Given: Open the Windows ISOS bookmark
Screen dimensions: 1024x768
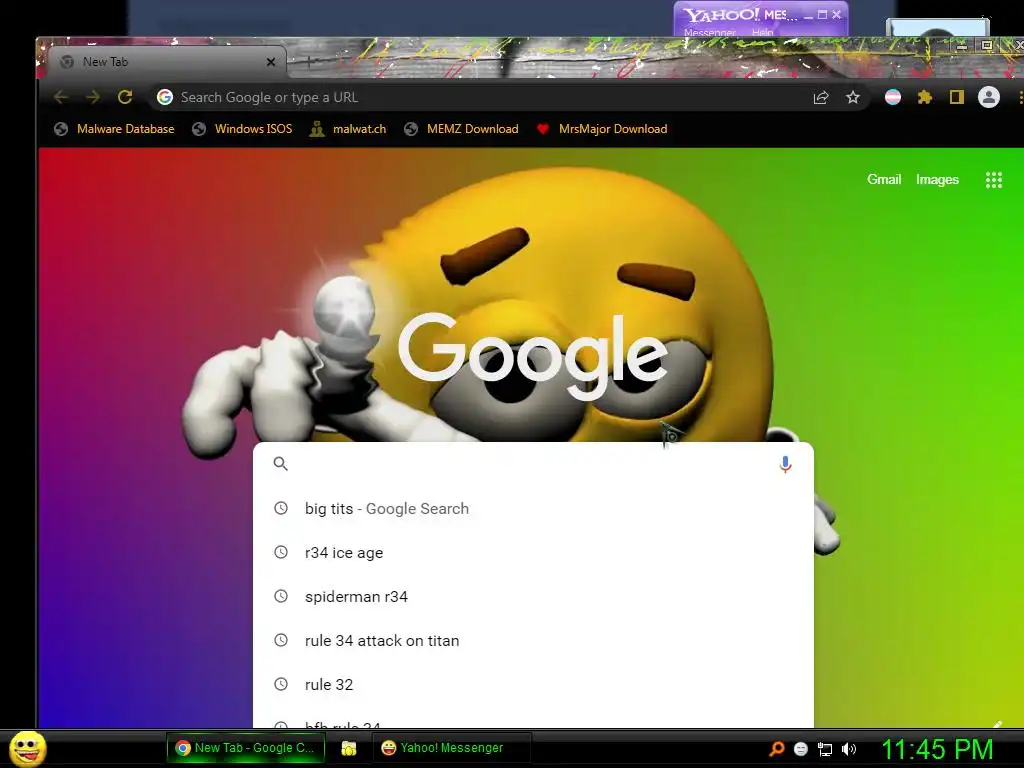Looking at the screenshot, I should (242, 129).
